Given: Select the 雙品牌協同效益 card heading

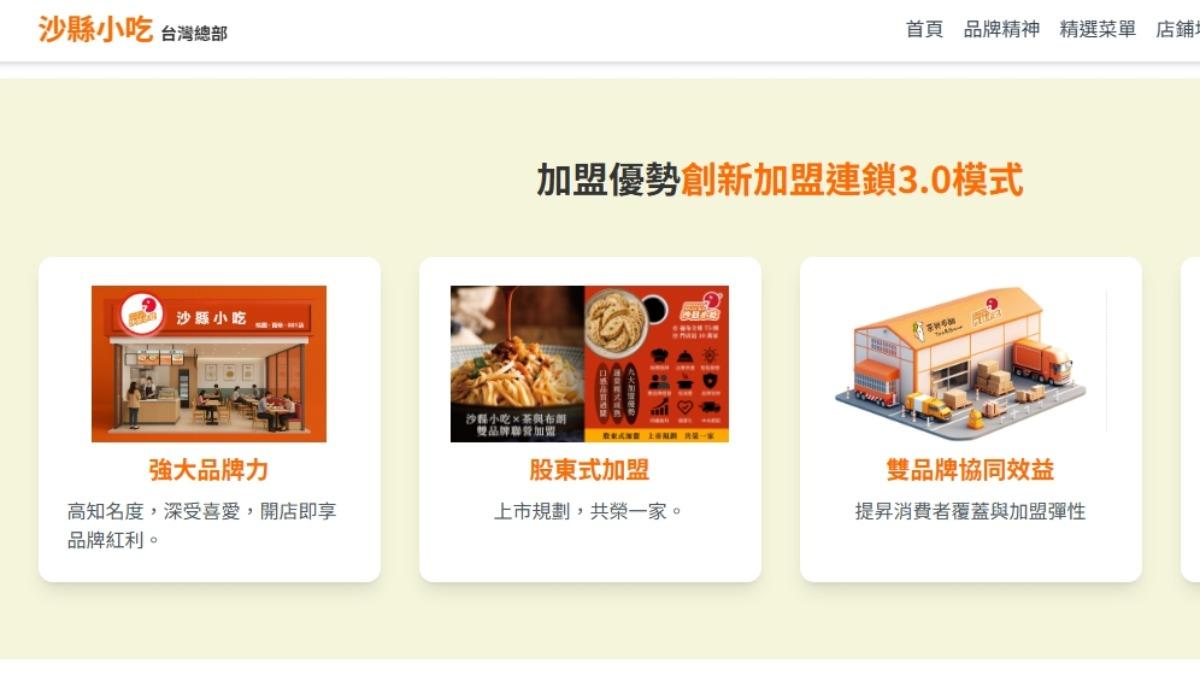Looking at the screenshot, I should coord(970,470).
